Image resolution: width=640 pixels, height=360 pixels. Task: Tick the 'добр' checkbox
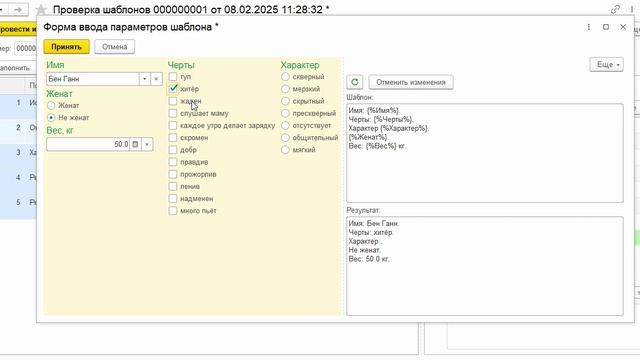[173, 150]
